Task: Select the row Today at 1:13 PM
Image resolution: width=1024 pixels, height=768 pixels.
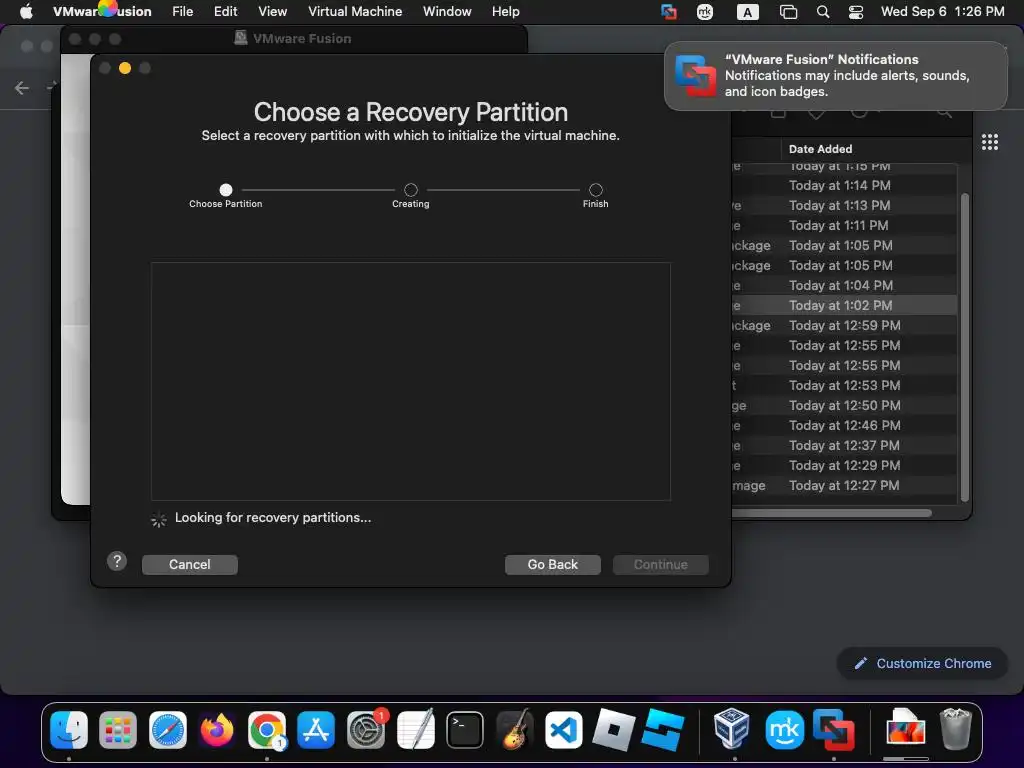Action: coord(844,205)
